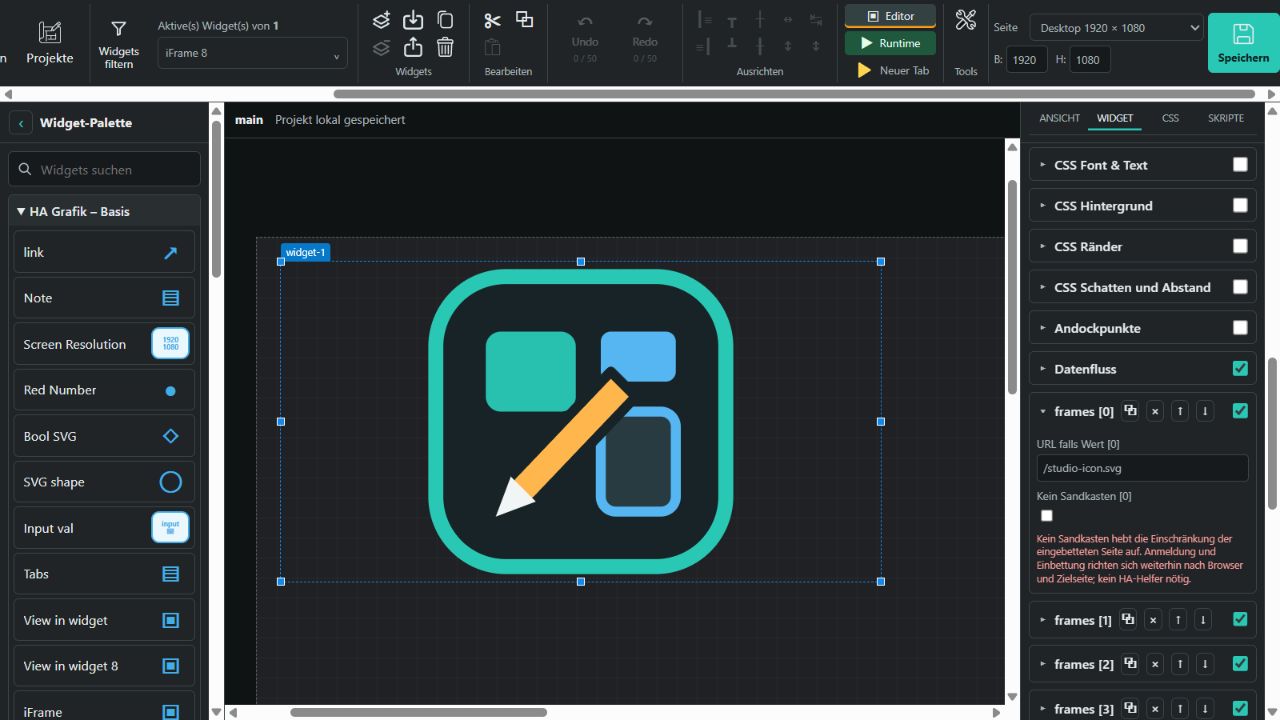Viewport: 1280px width, 720px height.
Task: Enable the CSS Hintergrund checkbox
Action: click(x=1240, y=205)
